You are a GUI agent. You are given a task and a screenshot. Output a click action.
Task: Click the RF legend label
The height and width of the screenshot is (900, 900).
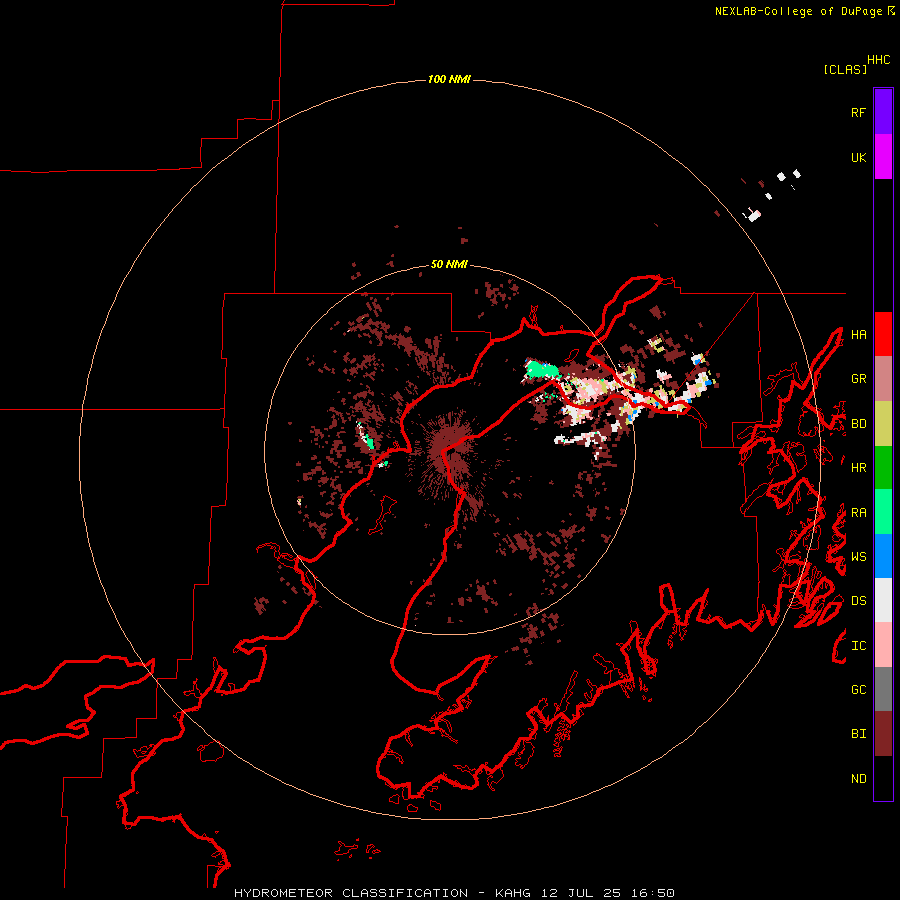tap(858, 112)
